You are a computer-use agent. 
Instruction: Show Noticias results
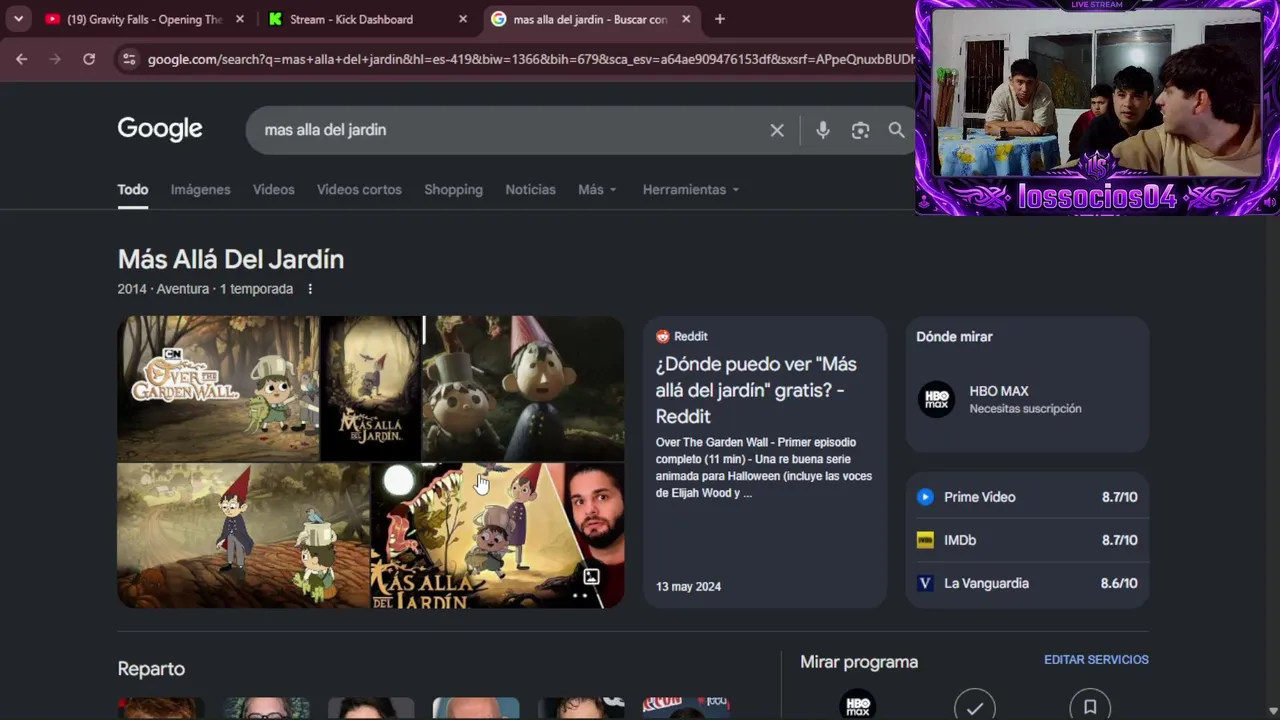(530, 189)
